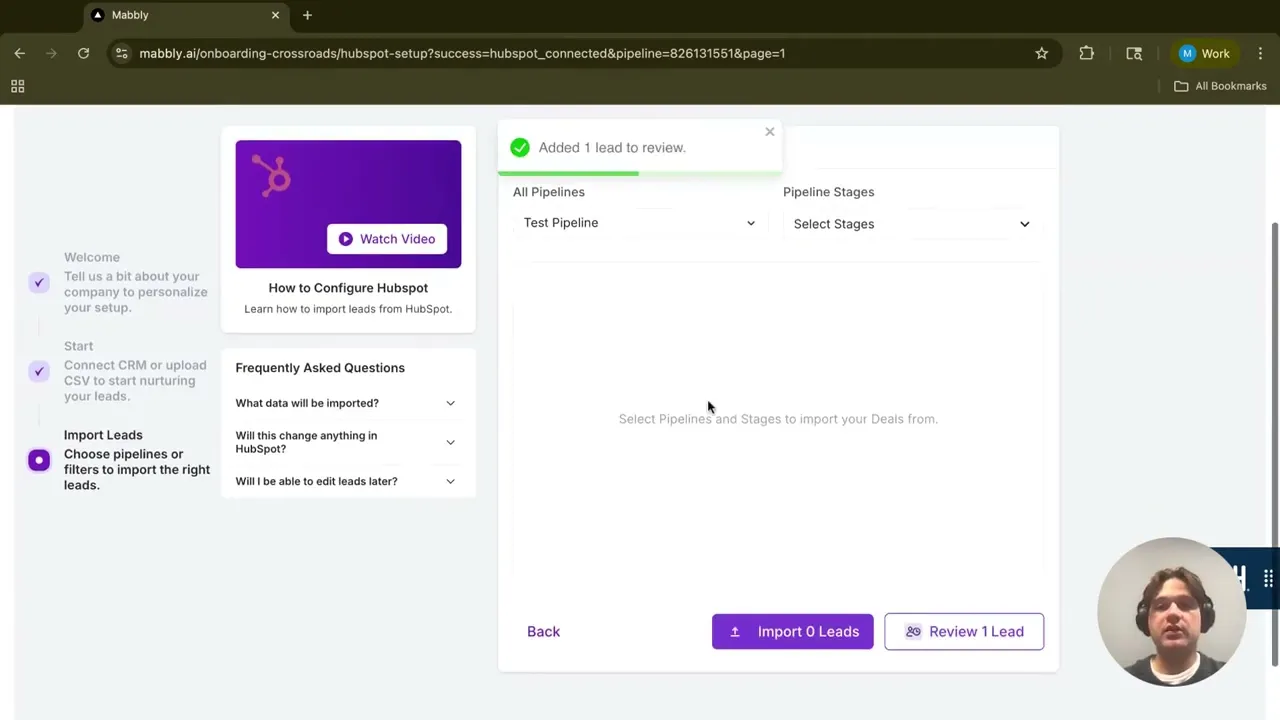Select the Welcome step label
1280x720 pixels.
[x=92, y=257]
